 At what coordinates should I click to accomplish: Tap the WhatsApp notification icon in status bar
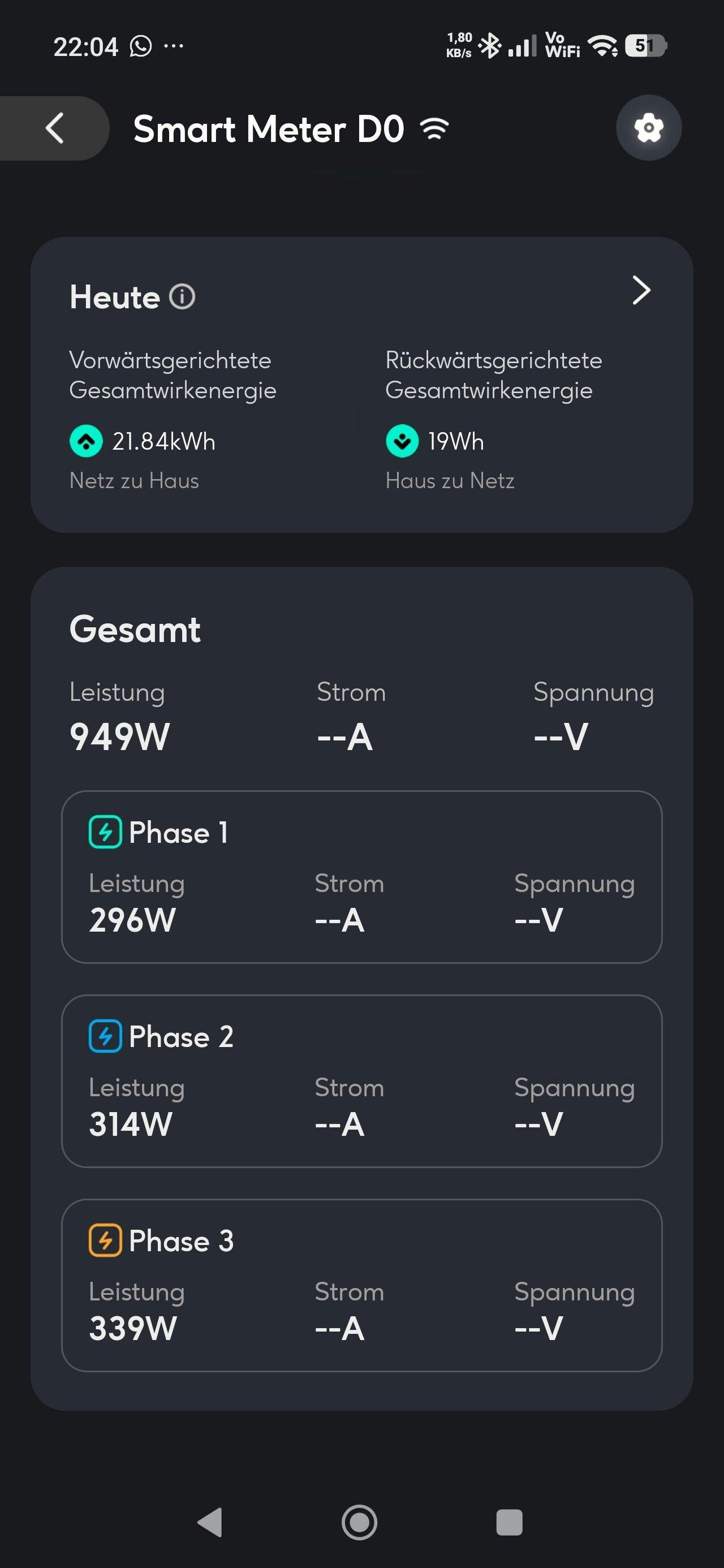click(x=141, y=46)
